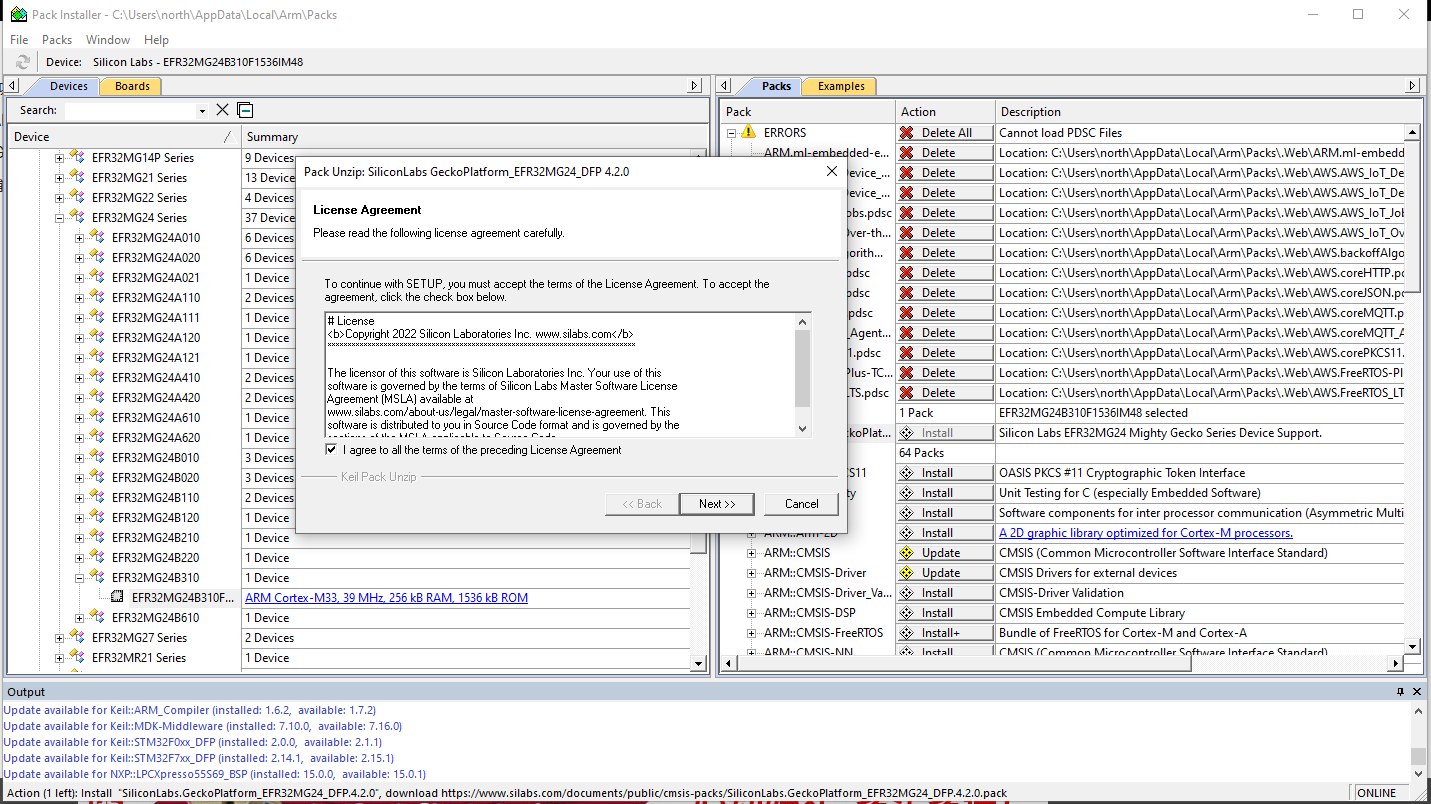This screenshot has width=1431, height=804.
Task: Click the EFR32MG24A020 device icon
Action: tap(97, 257)
